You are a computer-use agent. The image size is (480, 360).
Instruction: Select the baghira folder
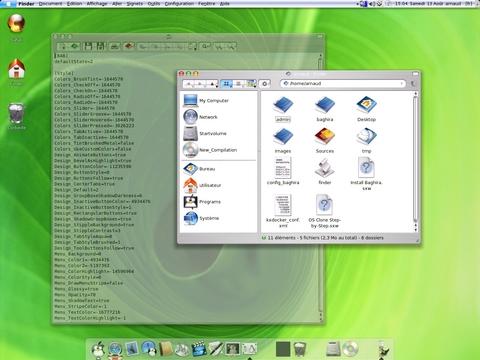(325, 109)
